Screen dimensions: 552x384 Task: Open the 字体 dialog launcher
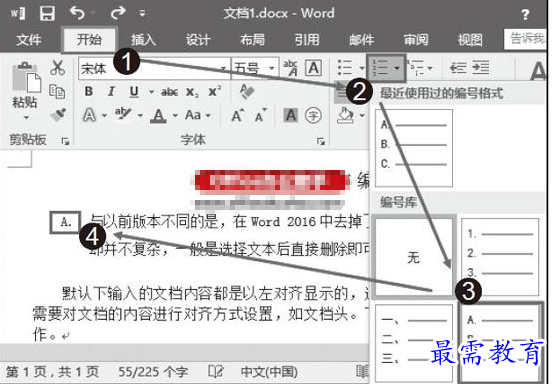pyautogui.click(x=320, y=141)
